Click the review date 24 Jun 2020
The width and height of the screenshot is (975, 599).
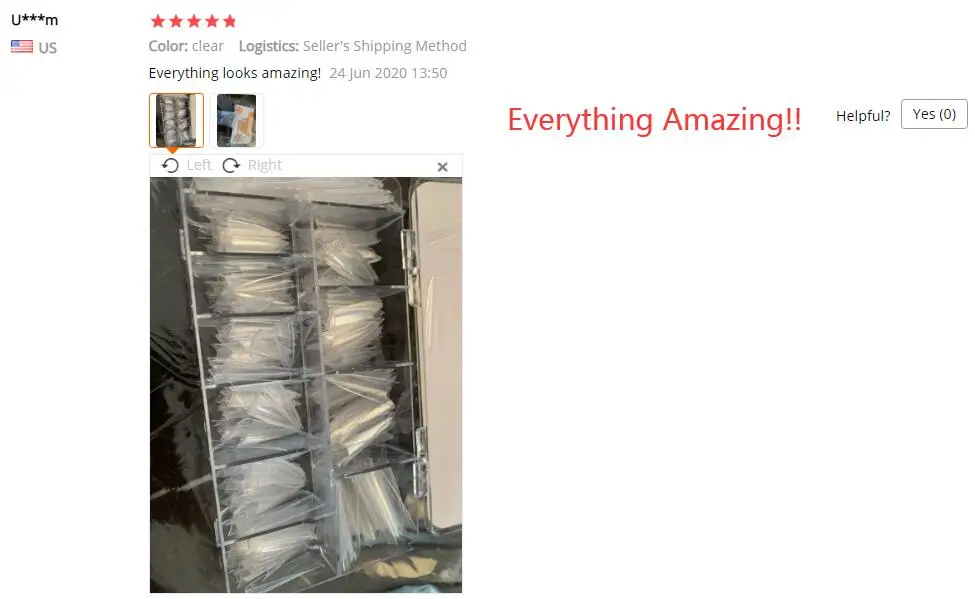pyautogui.click(x=368, y=73)
